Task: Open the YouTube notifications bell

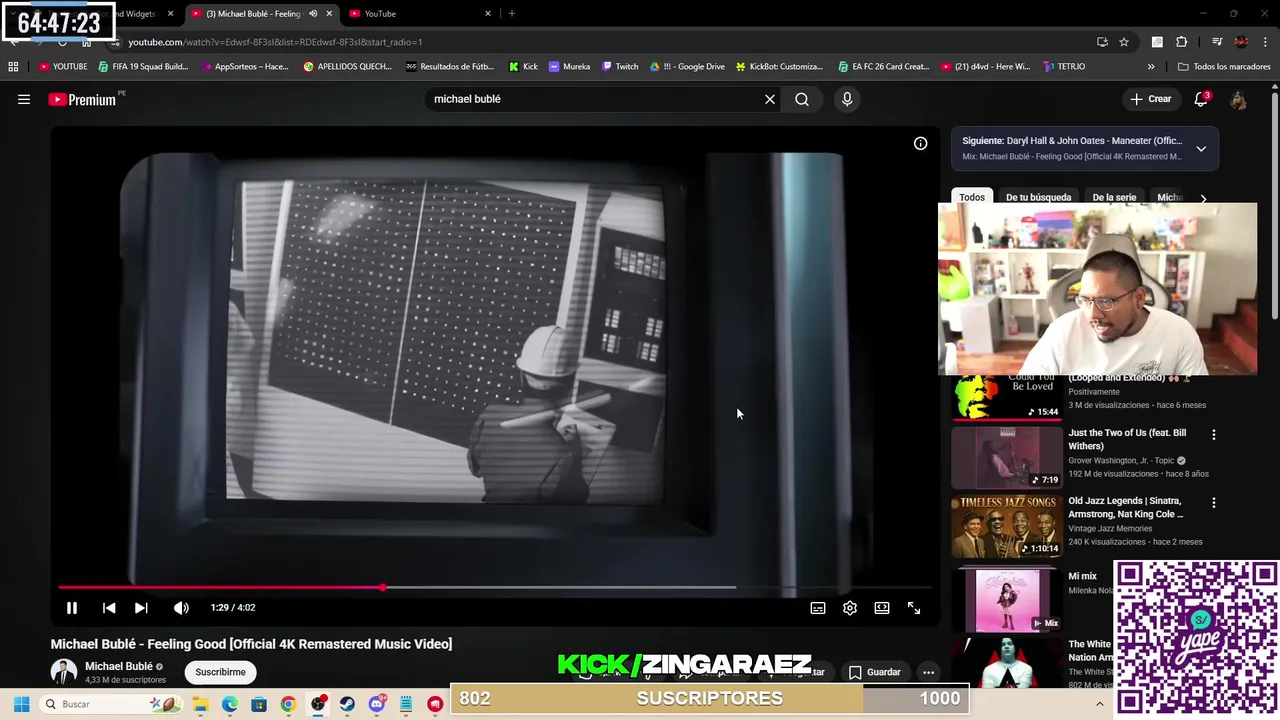Action: click(1201, 99)
